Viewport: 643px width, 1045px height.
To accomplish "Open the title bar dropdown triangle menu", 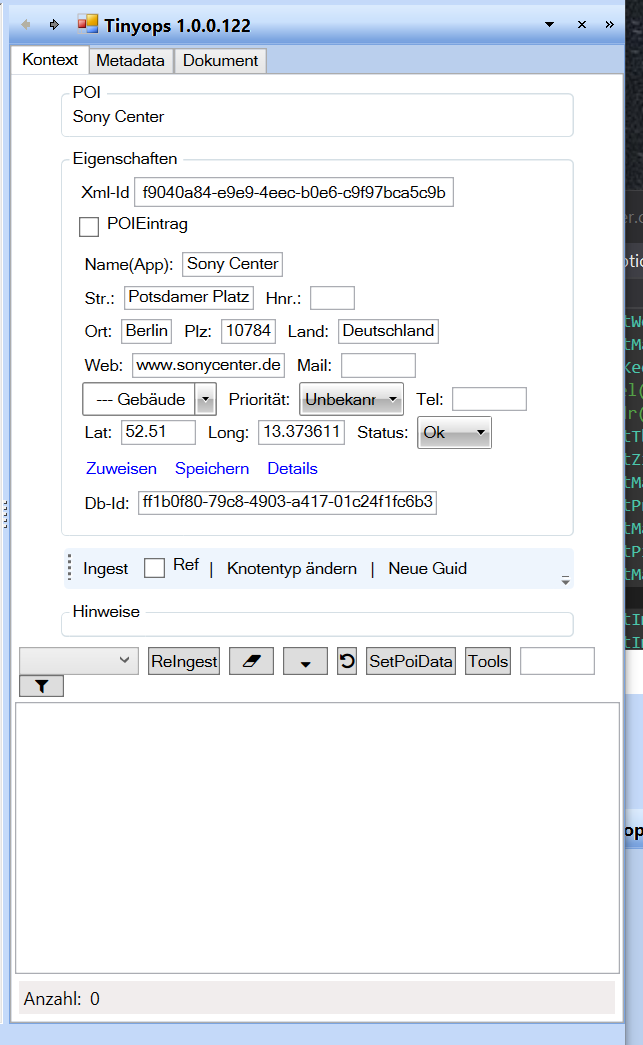I will point(549,25).
